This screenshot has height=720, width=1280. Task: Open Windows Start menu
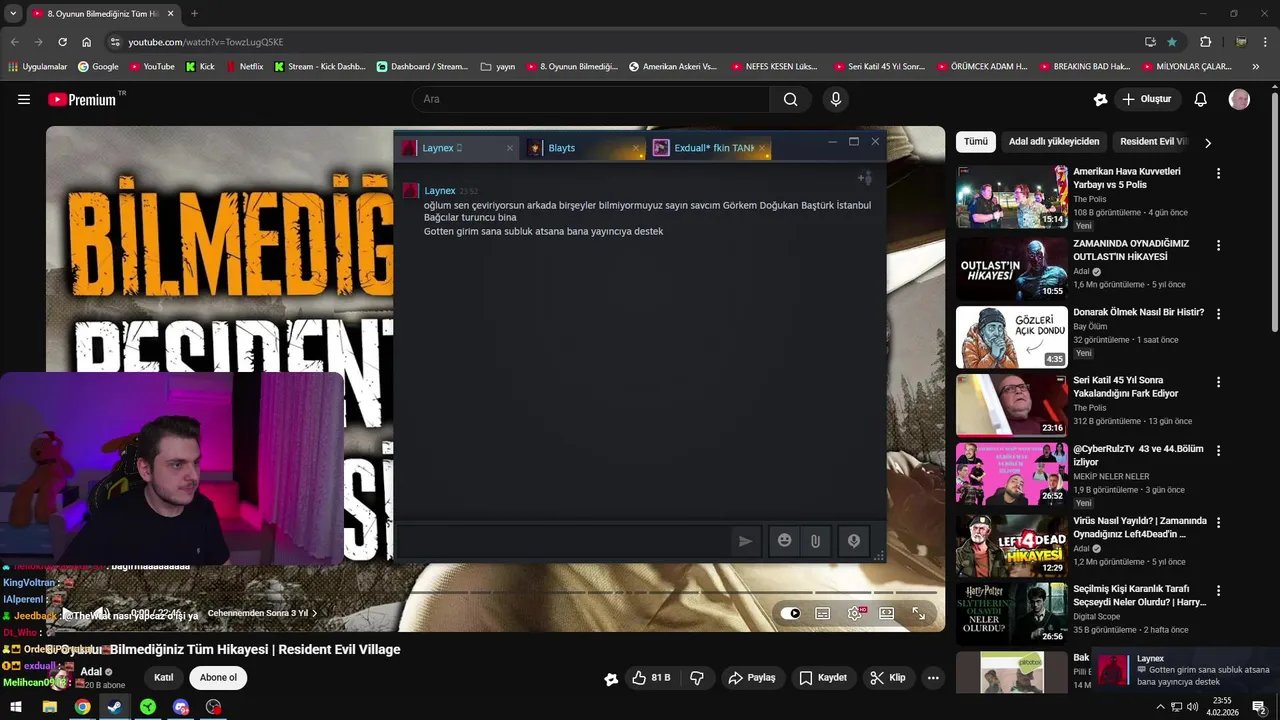click(x=15, y=707)
